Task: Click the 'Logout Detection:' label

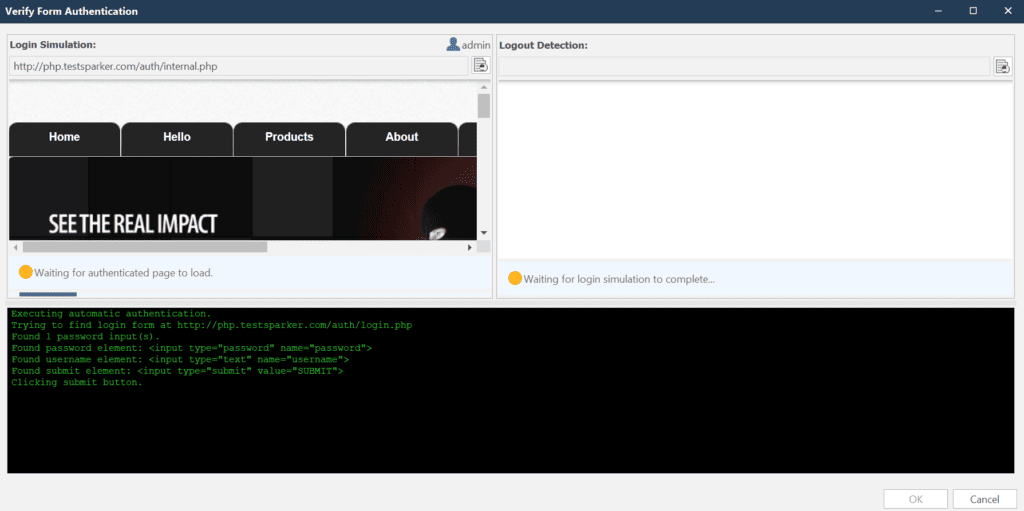Action: 543,45
